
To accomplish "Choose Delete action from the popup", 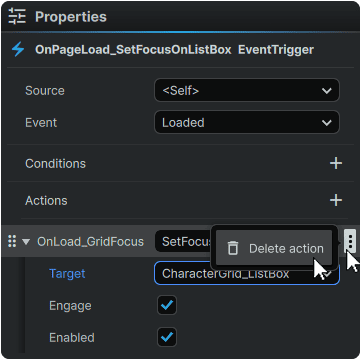I will [x=274, y=248].
